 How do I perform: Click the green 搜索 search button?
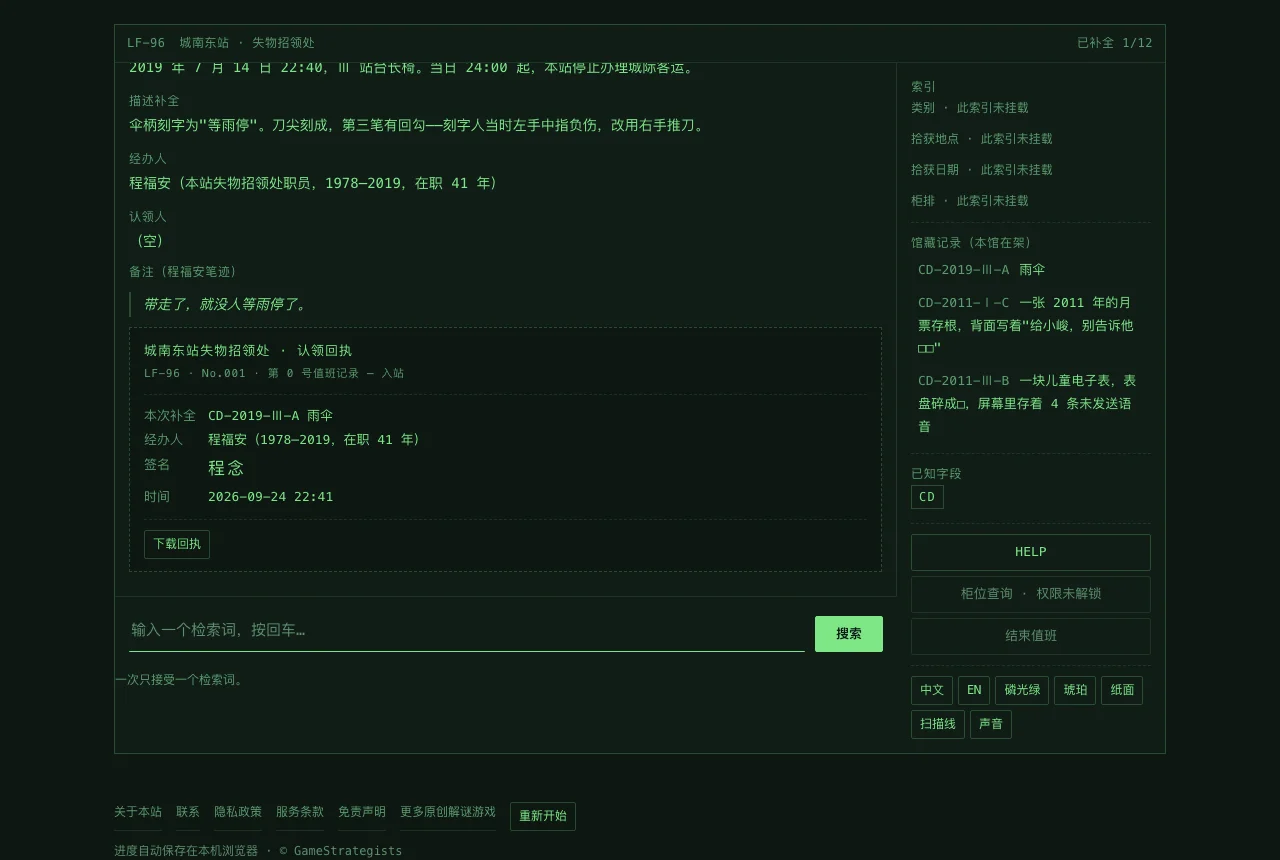tap(849, 634)
